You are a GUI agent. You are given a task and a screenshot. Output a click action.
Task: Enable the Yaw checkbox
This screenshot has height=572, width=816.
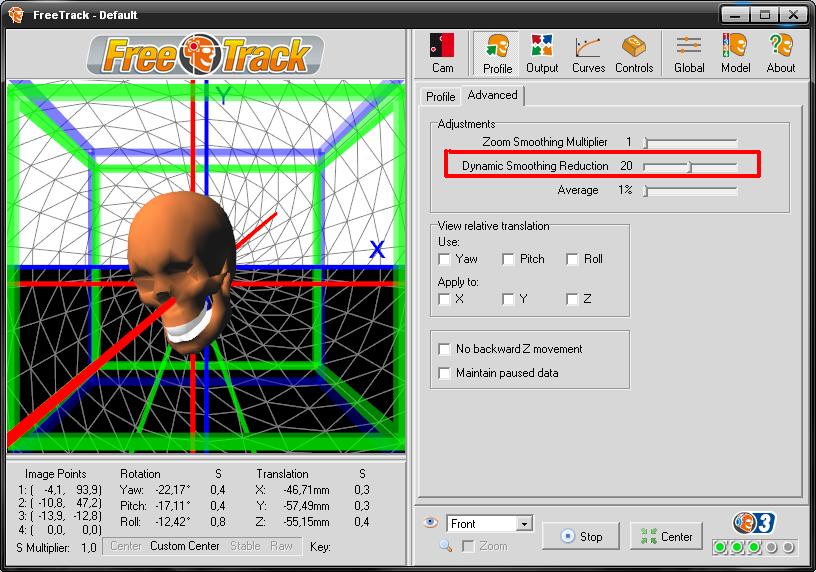pos(444,259)
